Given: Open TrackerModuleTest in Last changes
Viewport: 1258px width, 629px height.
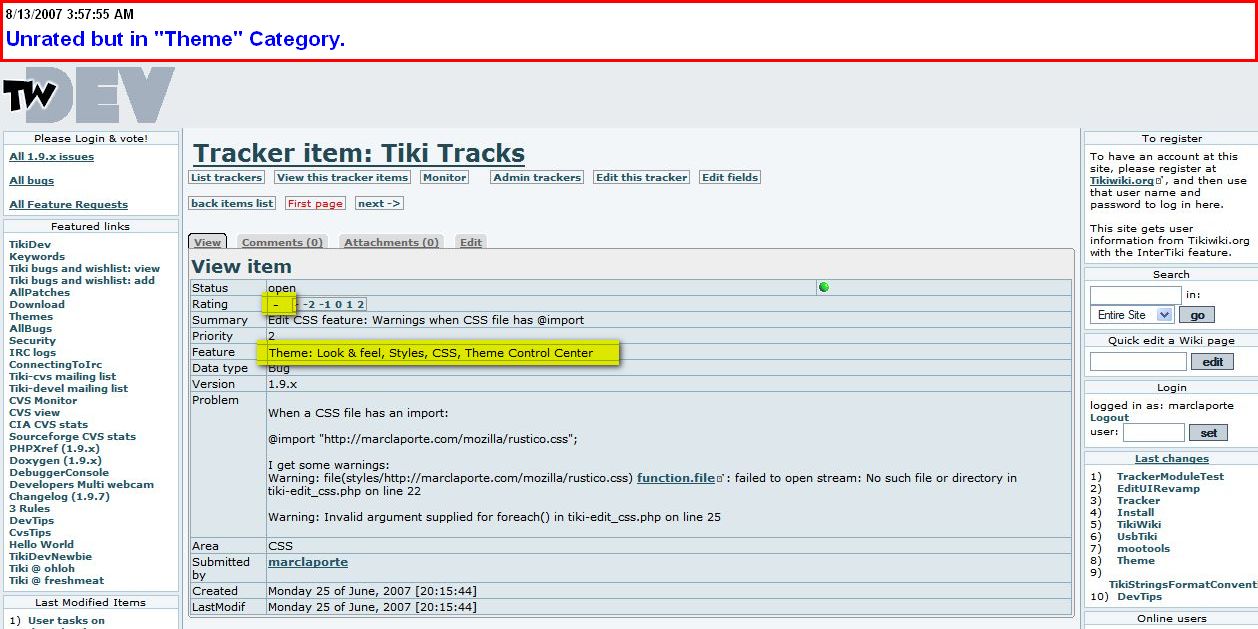Looking at the screenshot, I should click(1170, 477).
